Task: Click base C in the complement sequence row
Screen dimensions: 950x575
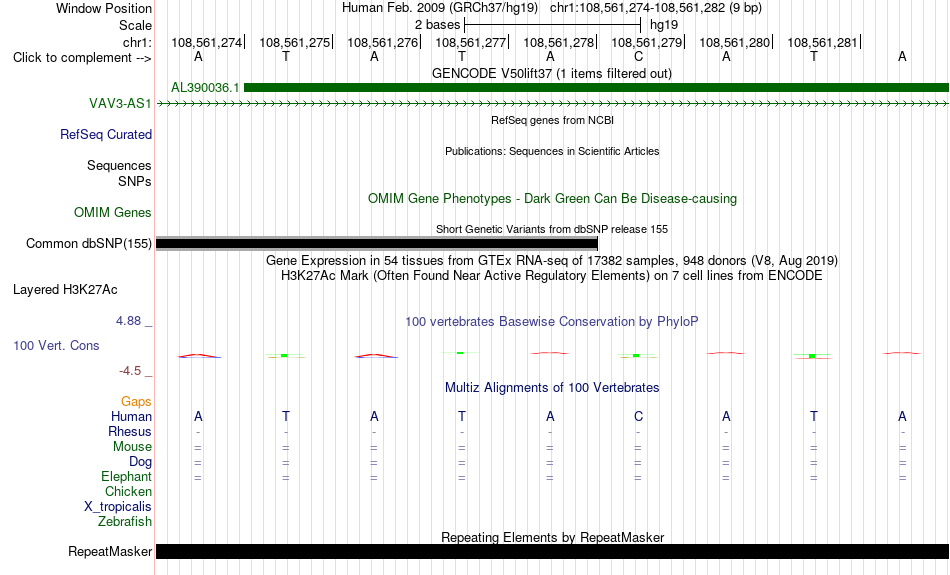Action: pyautogui.click(x=638, y=57)
